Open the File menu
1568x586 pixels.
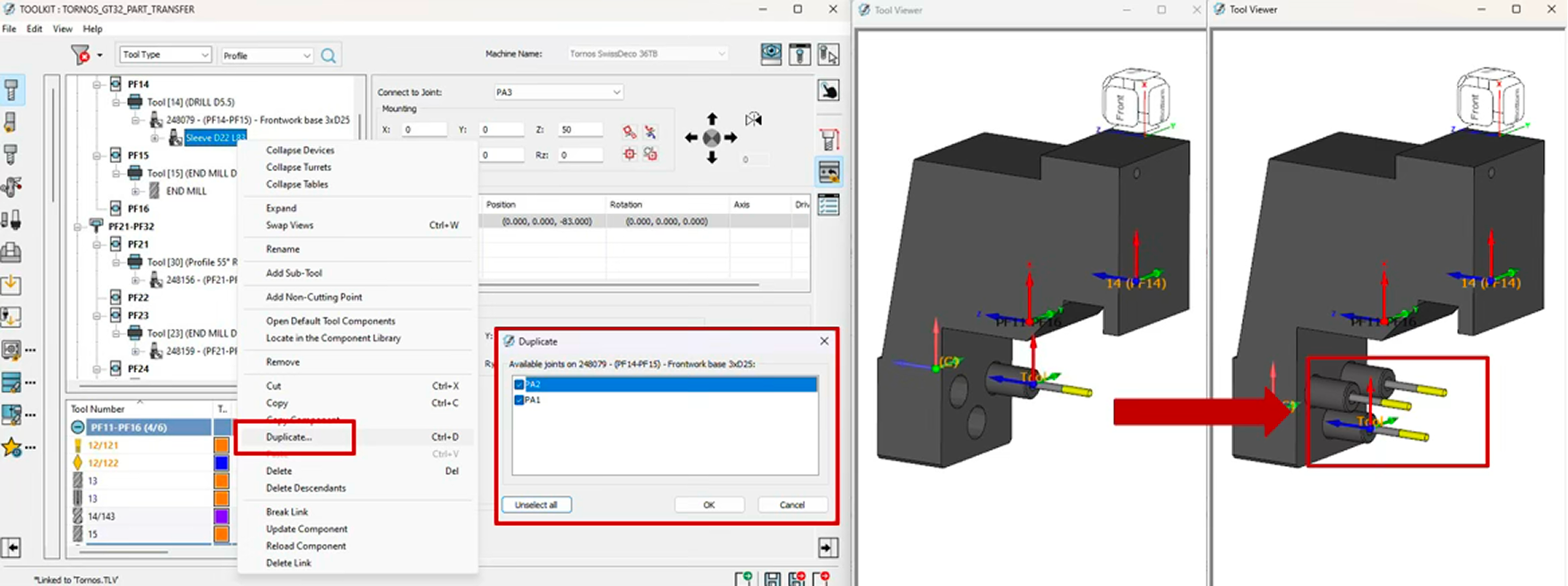point(9,29)
